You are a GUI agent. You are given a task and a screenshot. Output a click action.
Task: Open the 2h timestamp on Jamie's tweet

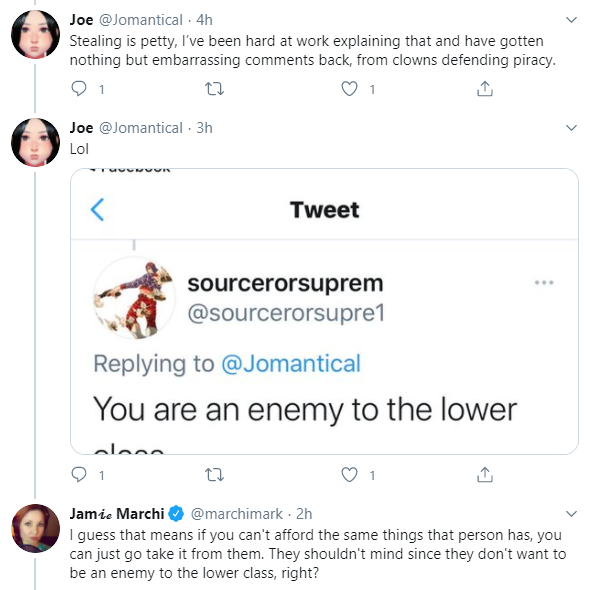pyautogui.click(x=304, y=514)
